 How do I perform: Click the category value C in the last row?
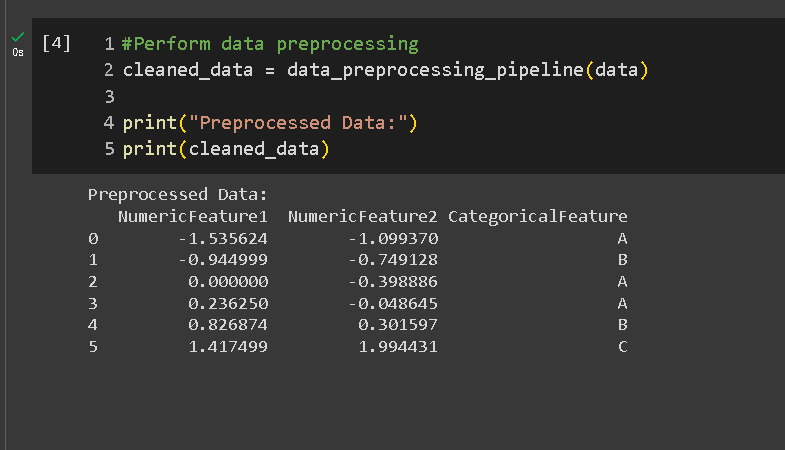click(x=623, y=346)
